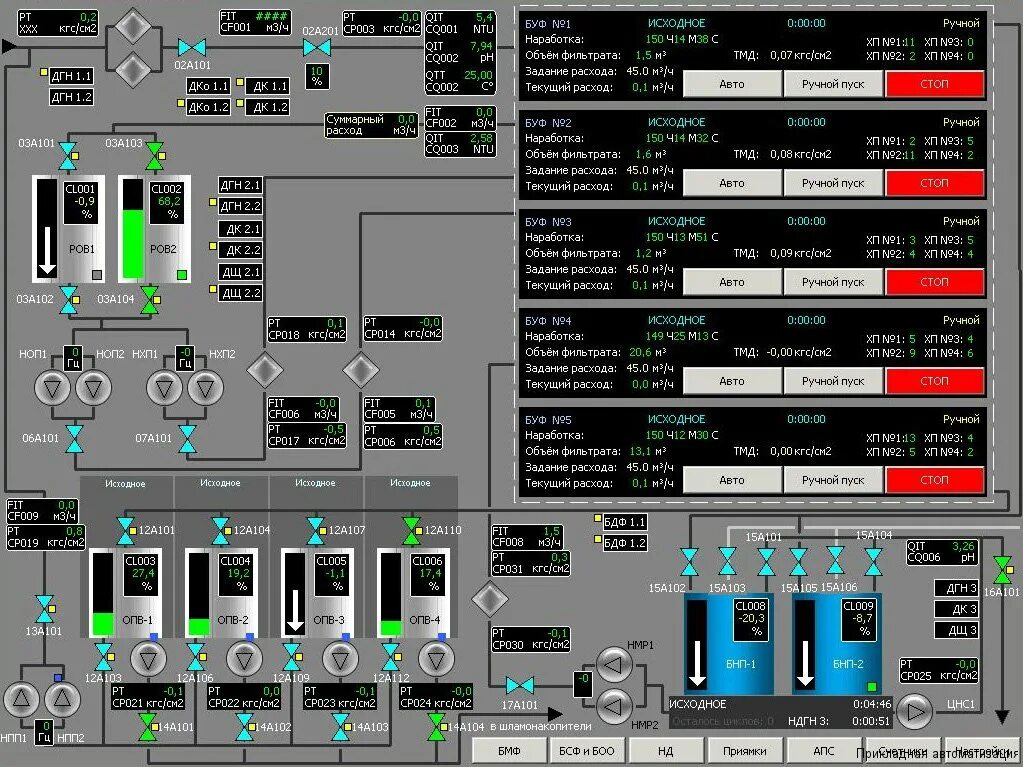The width and height of the screenshot is (1023, 767).
Task: Click valve 15A102
Action: pyautogui.click(x=689, y=562)
